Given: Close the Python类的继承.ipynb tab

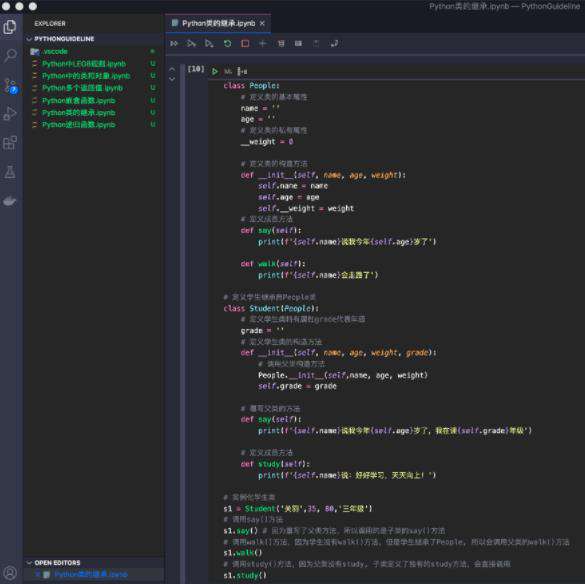Looking at the screenshot, I should [262, 23].
